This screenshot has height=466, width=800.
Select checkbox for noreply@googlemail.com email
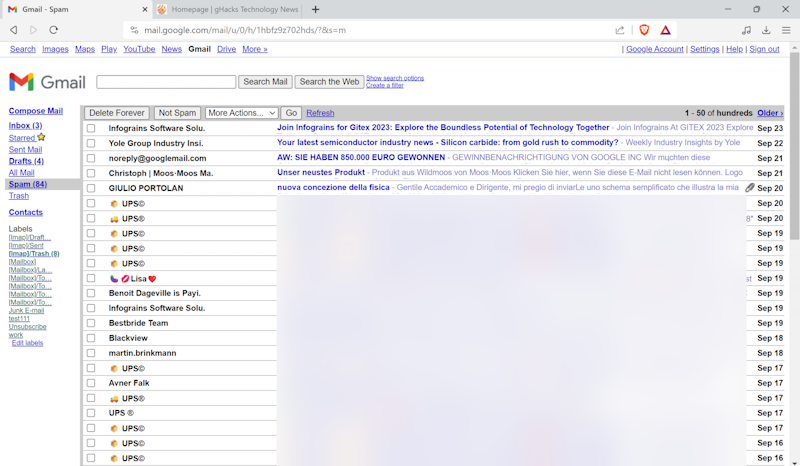(x=91, y=158)
